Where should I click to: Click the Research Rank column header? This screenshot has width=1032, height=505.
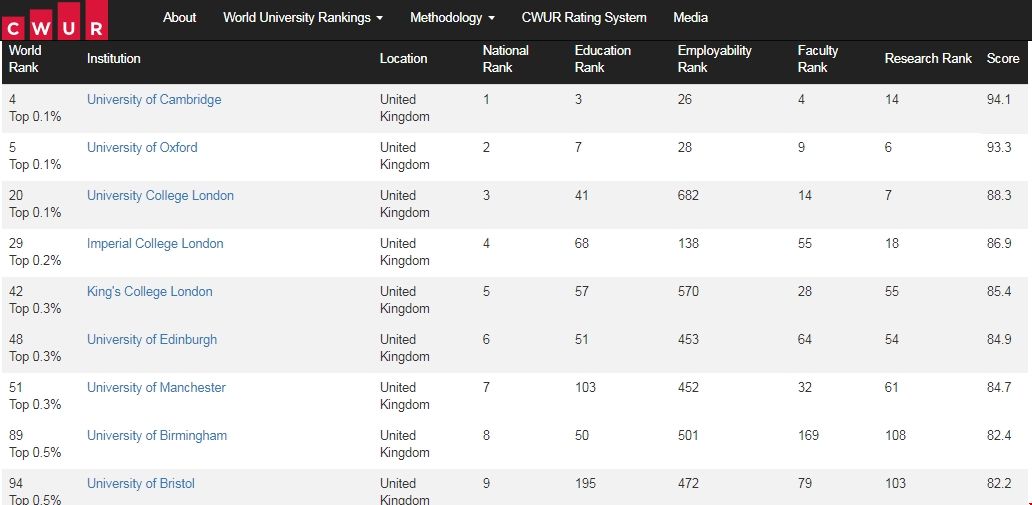(928, 59)
